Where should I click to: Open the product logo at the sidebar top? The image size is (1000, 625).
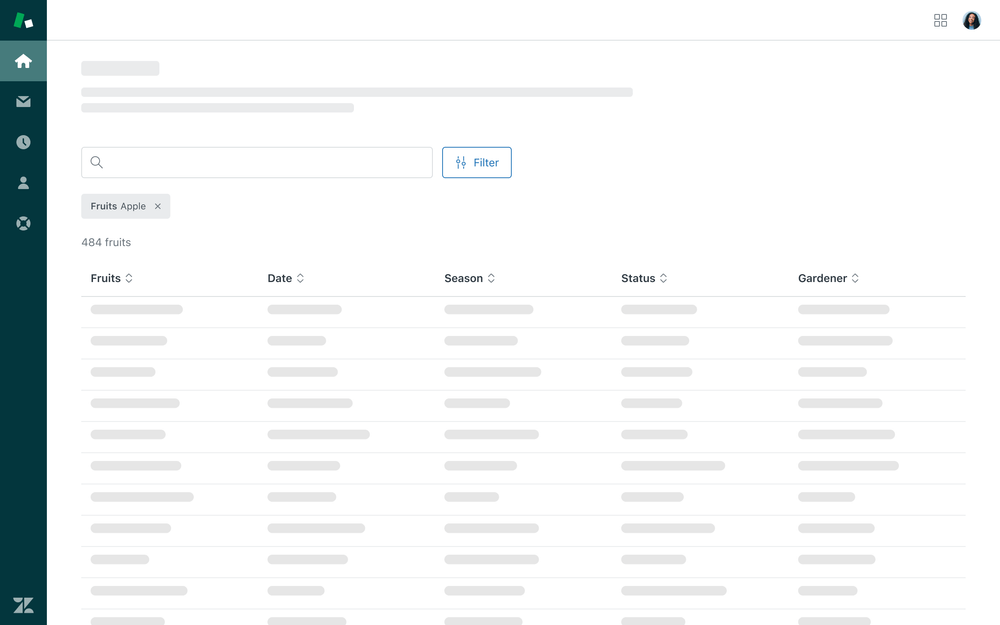[x=22, y=20]
